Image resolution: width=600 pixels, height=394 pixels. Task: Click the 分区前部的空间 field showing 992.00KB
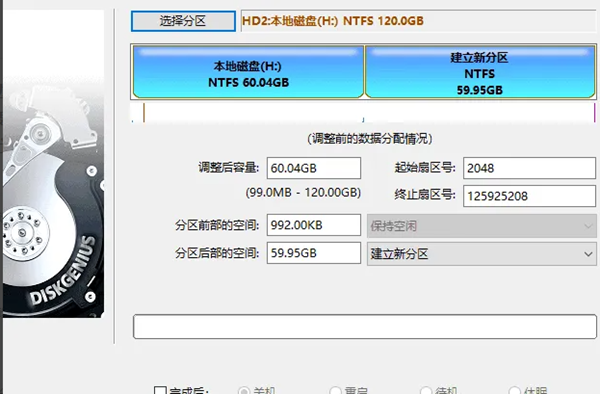coord(314,225)
